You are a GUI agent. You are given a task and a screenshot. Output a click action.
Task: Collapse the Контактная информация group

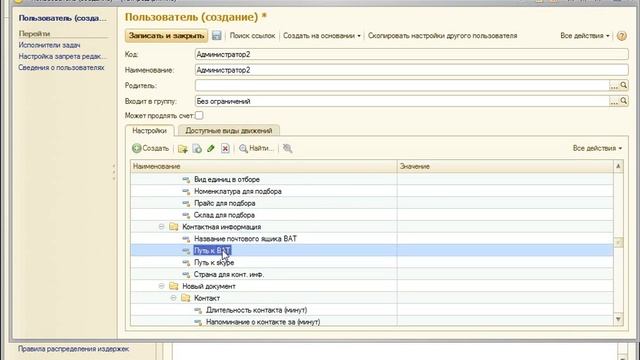pyautogui.click(x=161, y=227)
